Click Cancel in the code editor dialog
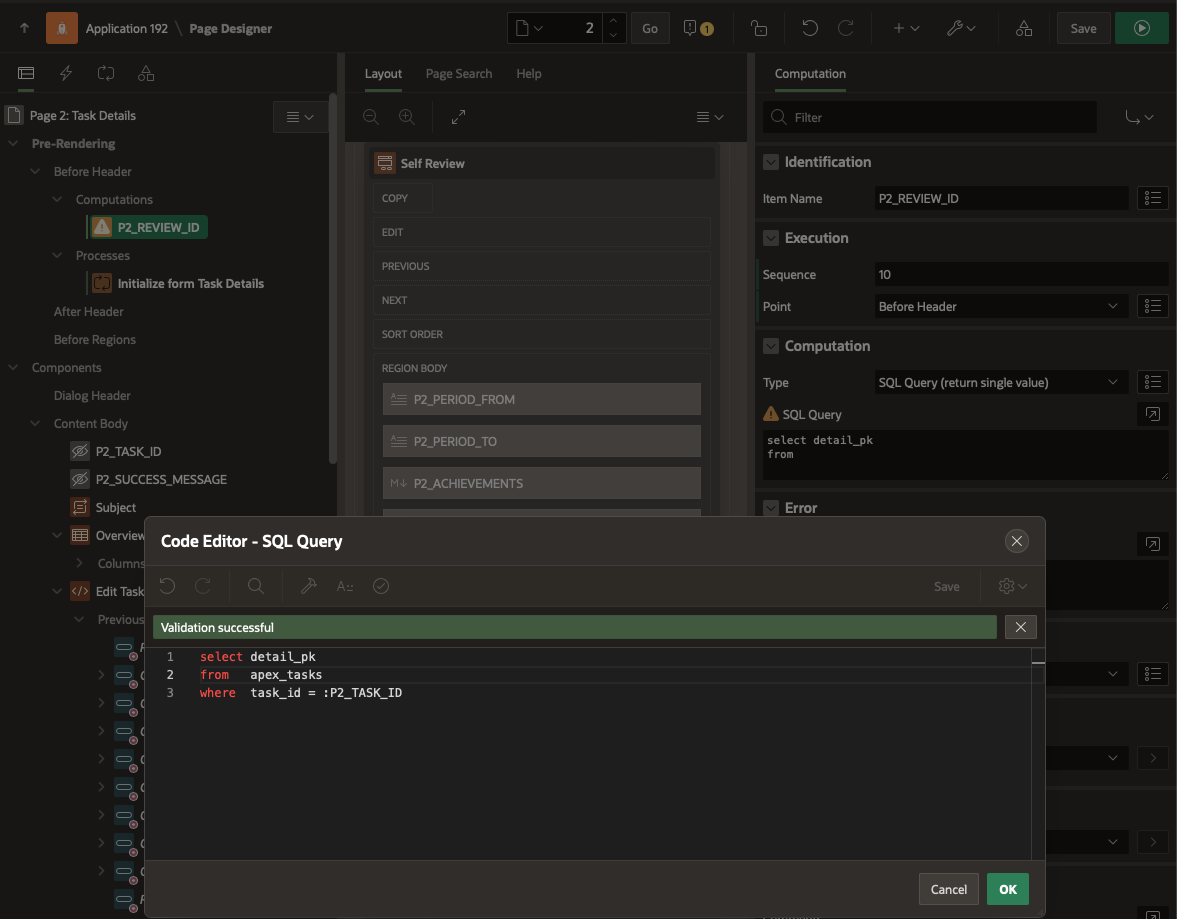Viewport: 1177px width, 919px height. tap(948, 889)
